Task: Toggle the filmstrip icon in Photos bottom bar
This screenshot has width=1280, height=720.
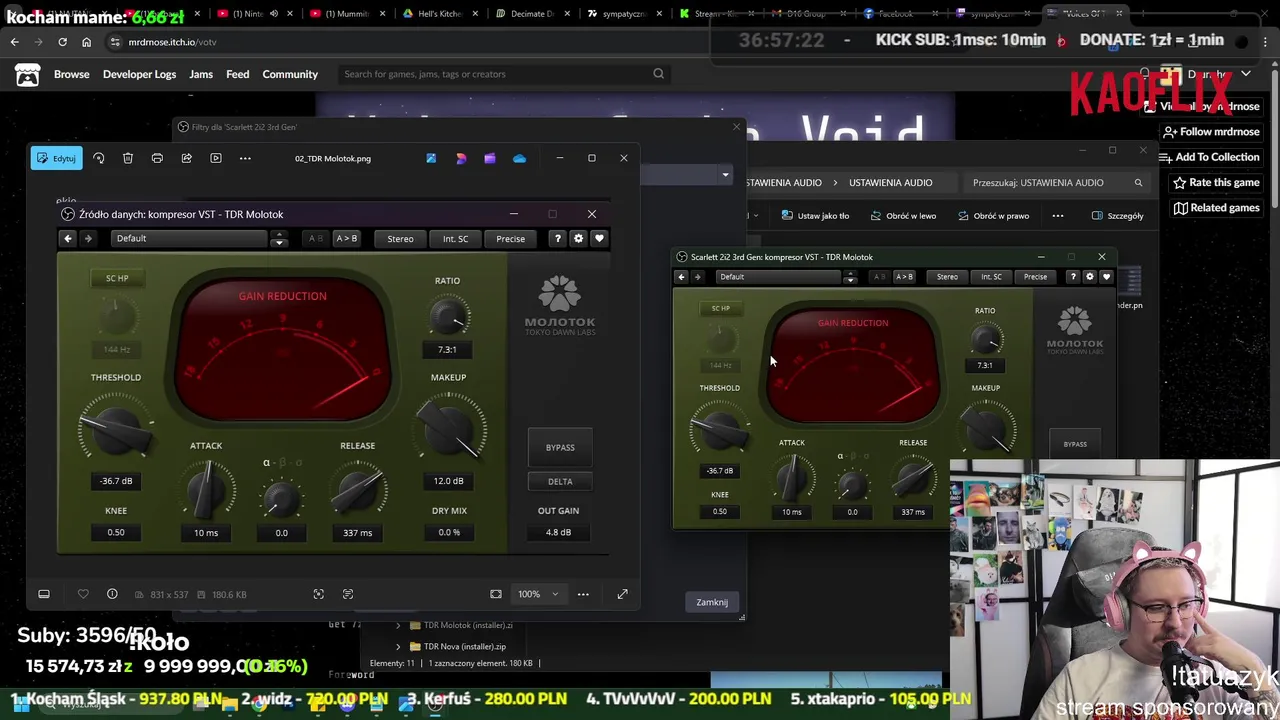Action: 44,594
